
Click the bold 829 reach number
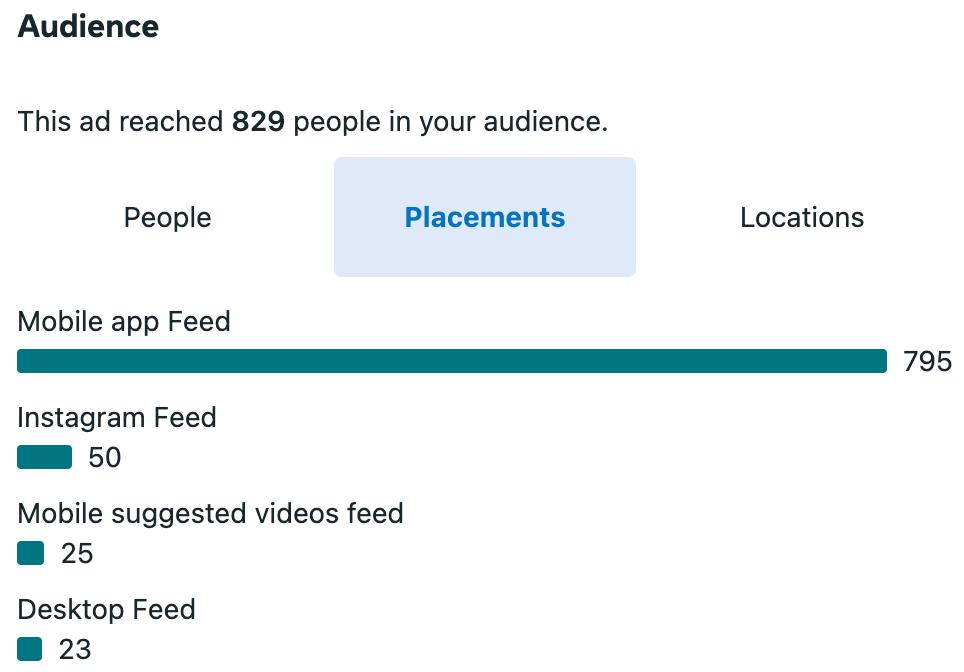(x=259, y=122)
